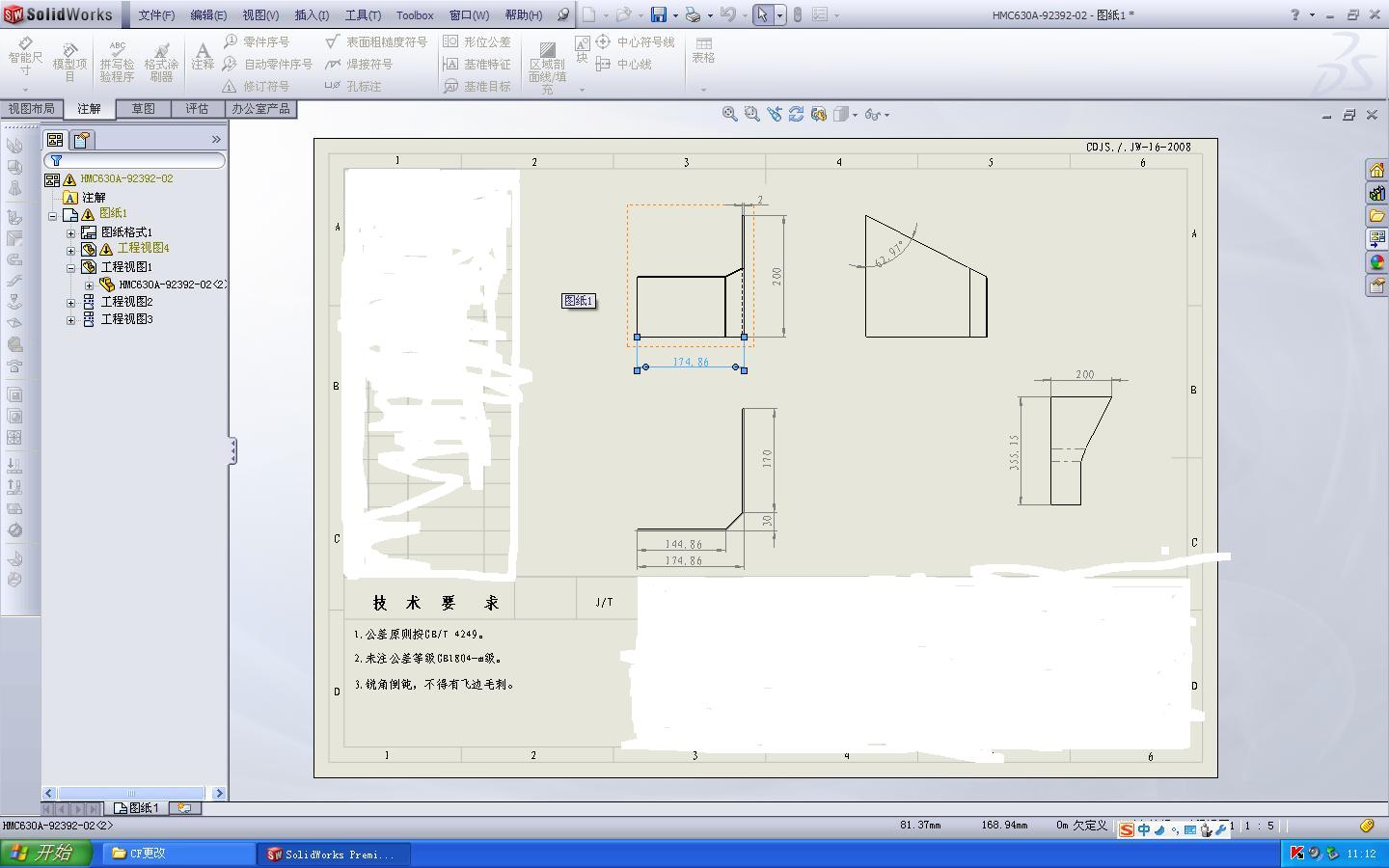Click the Print icon
The height and width of the screenshot is (868, 1389).
point(693,14)
